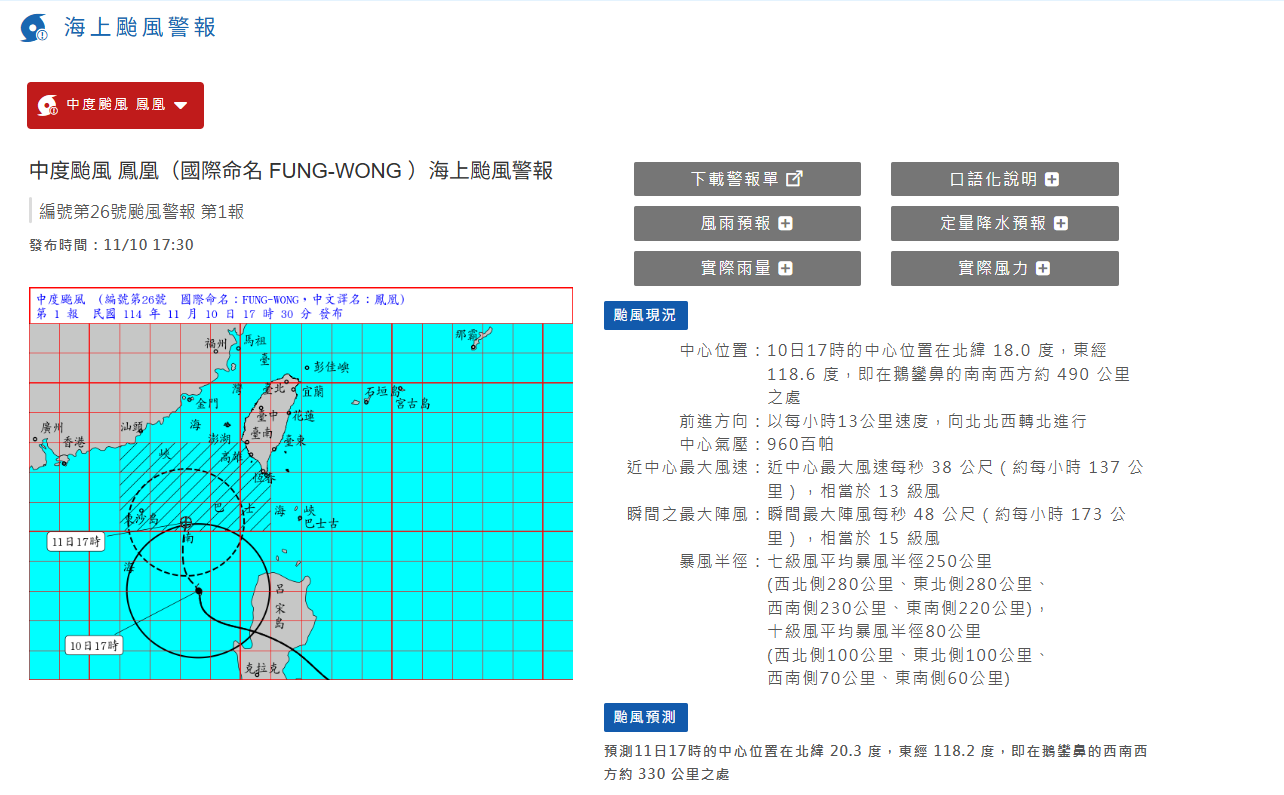The height and width of the screenshot is (795, 1284).
Task: Click the typhoon symbol inside the red button
Action: point(47,105)
